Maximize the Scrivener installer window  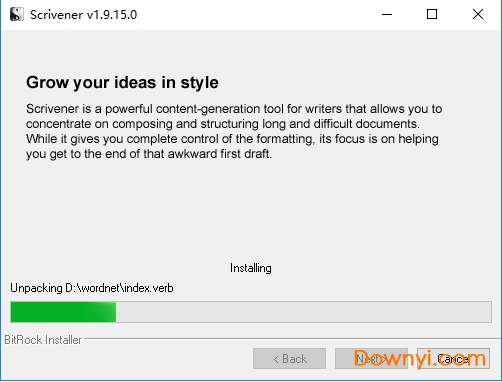coord(432,14)
